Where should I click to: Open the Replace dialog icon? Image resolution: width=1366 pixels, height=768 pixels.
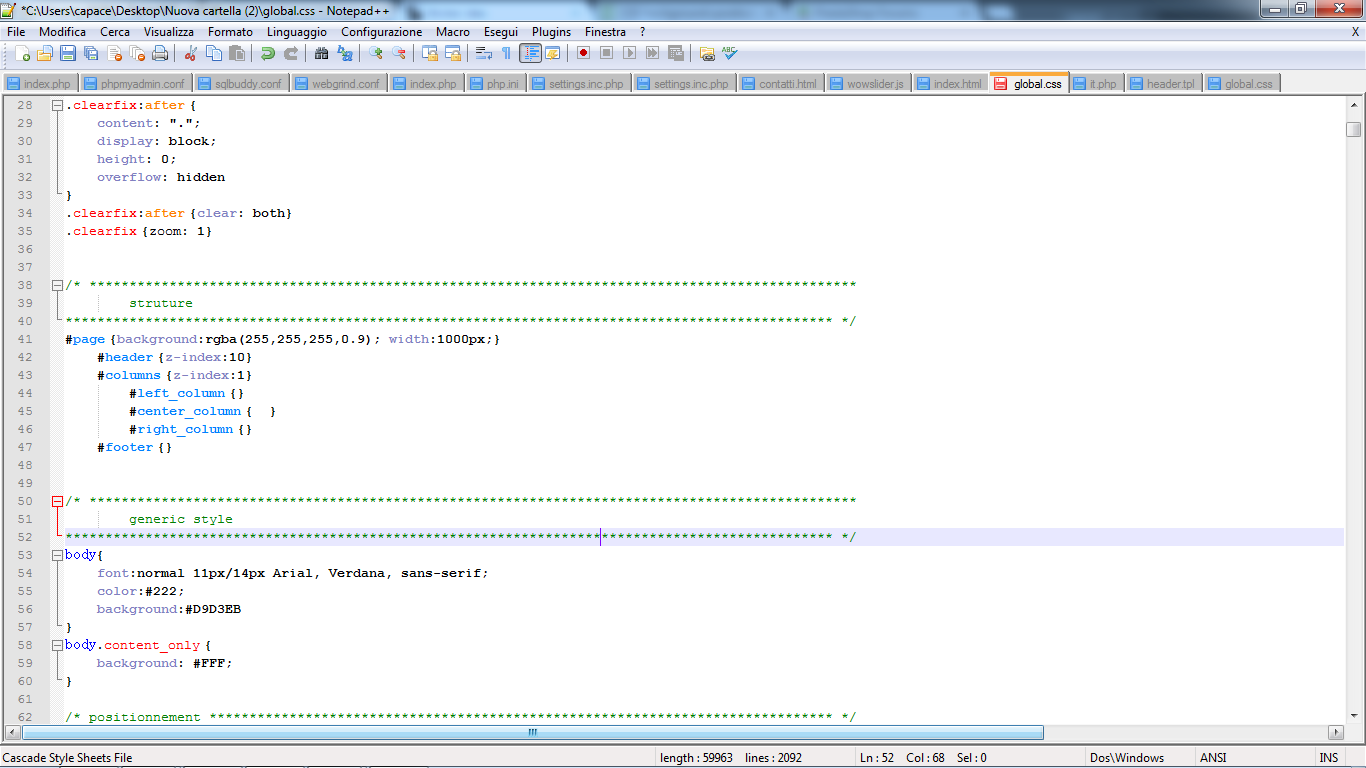[x=345, y=54]
